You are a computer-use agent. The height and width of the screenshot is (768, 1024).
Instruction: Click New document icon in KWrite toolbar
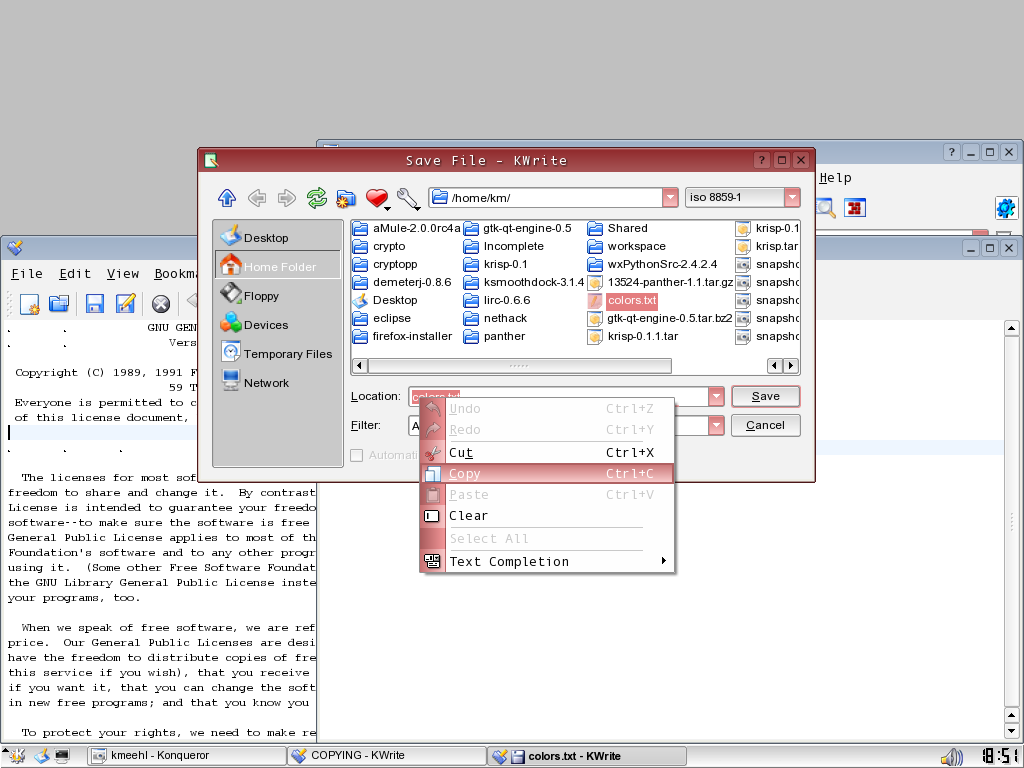pyautogui.click(x=30, y=304)
